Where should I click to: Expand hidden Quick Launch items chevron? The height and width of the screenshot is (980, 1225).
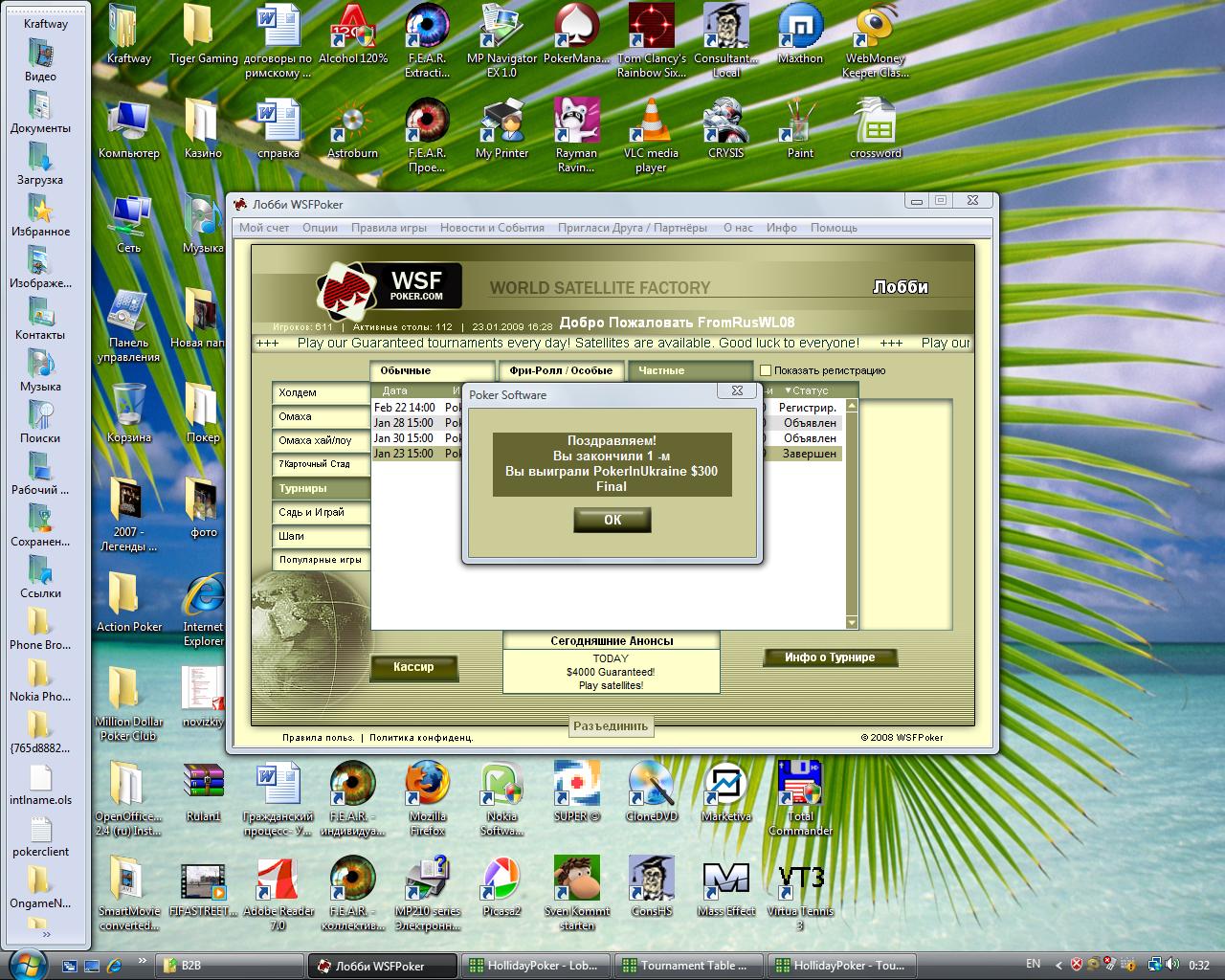tap(143, 960)
